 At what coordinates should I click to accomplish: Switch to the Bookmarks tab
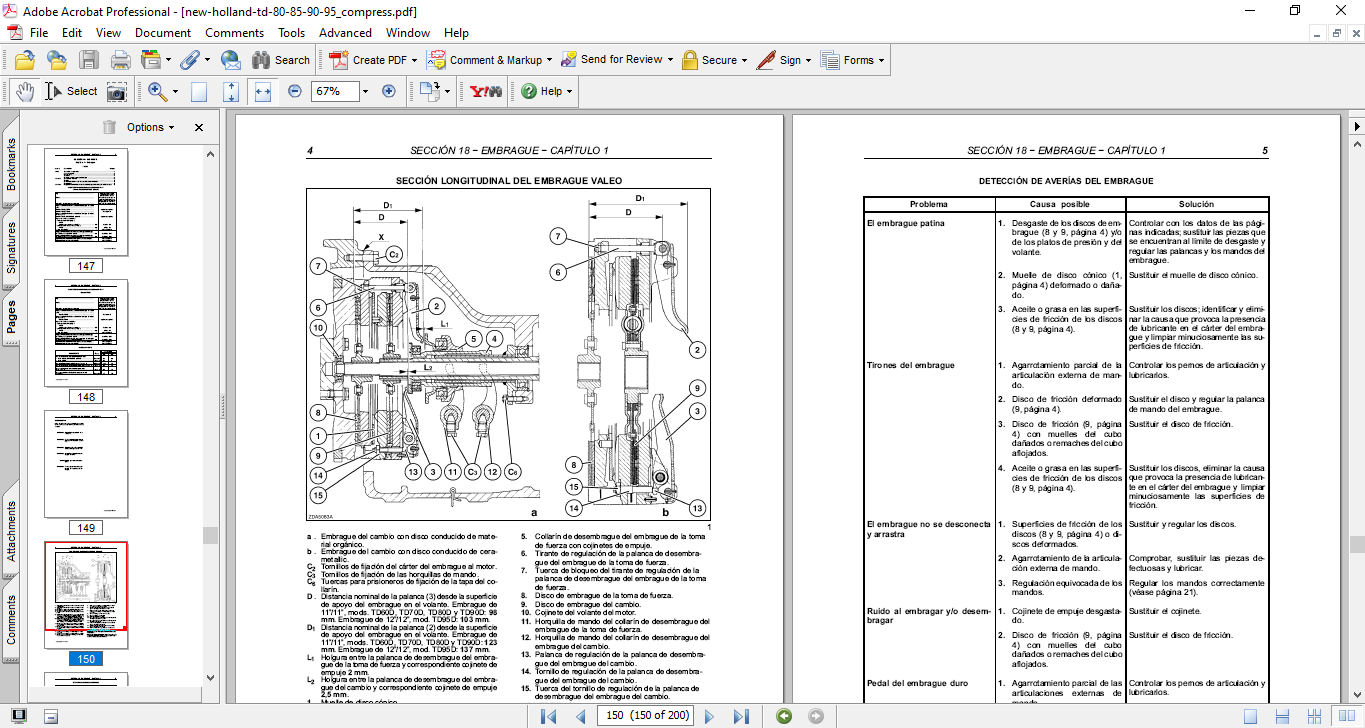11,165
